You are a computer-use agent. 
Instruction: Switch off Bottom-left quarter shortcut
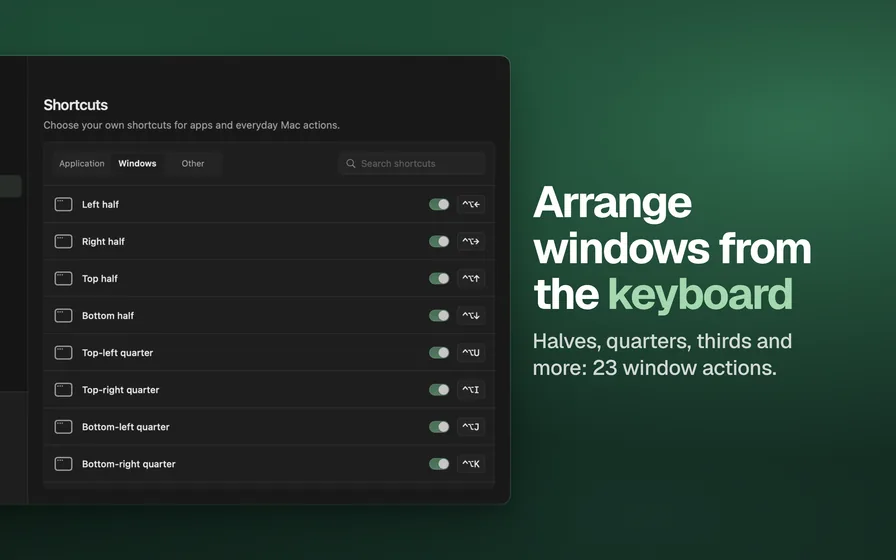click(439, 427)
